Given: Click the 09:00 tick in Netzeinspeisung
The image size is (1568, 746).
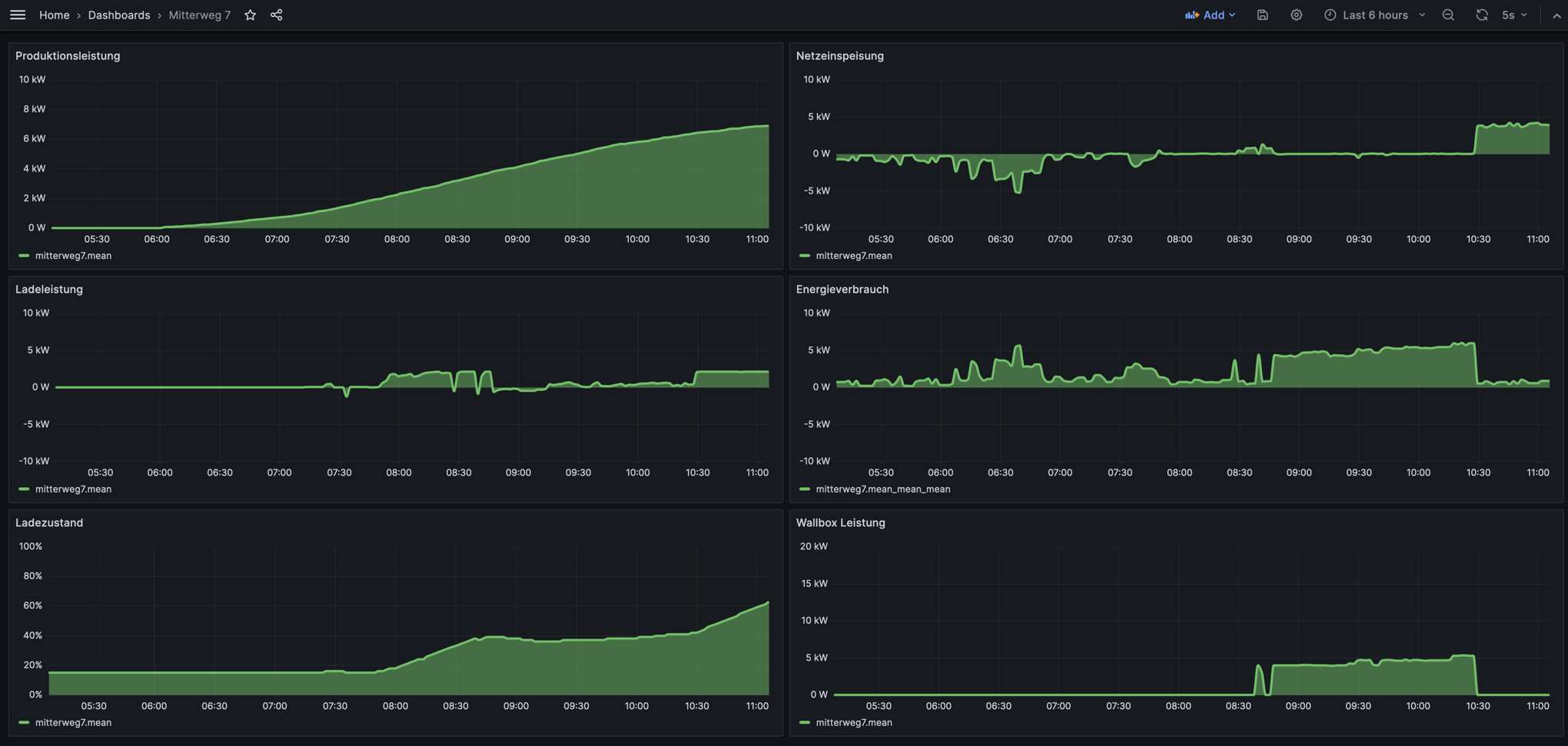Looking at the screenshot, I should (x=1299, y=239).
